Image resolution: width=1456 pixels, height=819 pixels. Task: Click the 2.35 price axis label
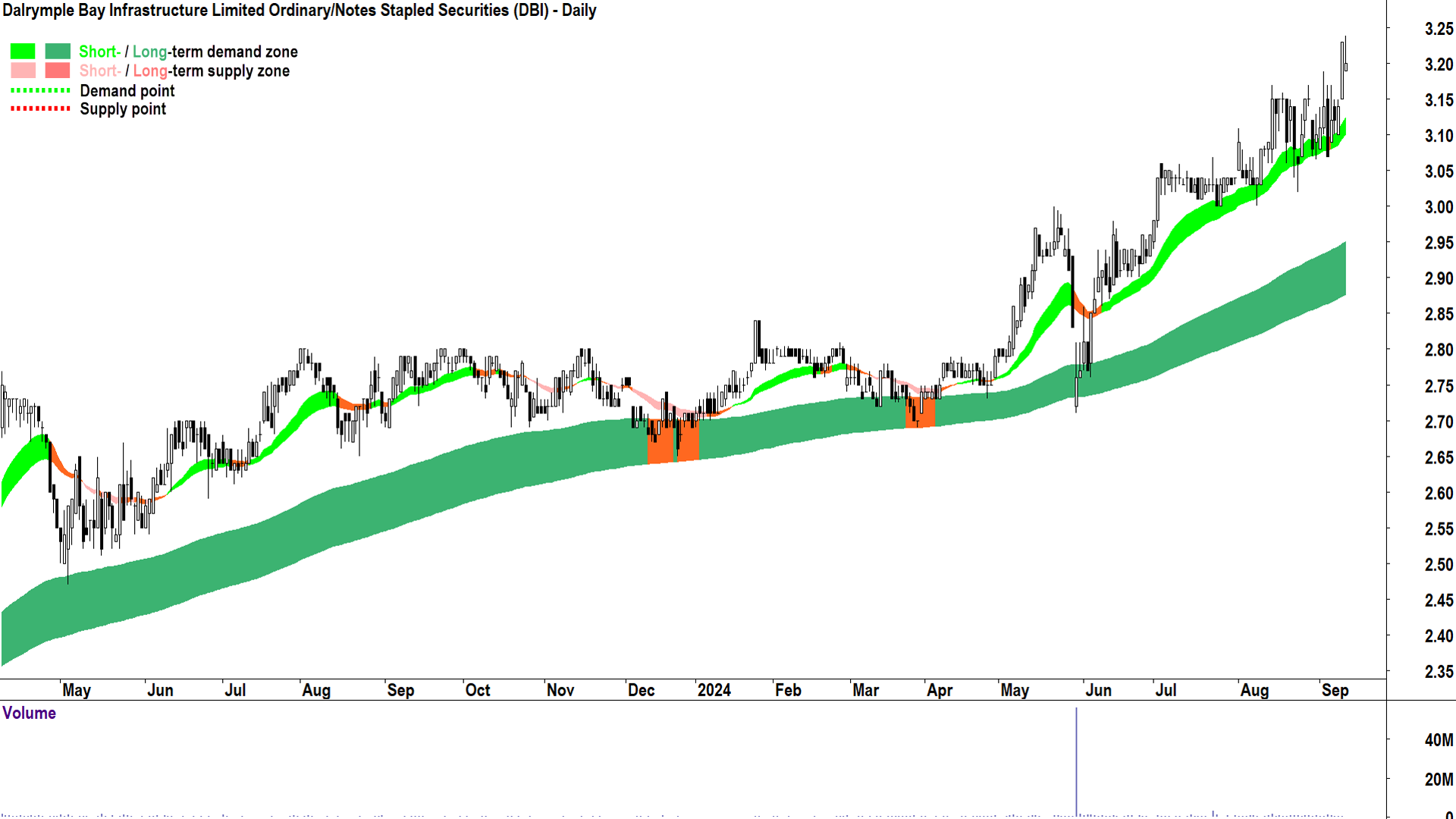click(1438, 671)
